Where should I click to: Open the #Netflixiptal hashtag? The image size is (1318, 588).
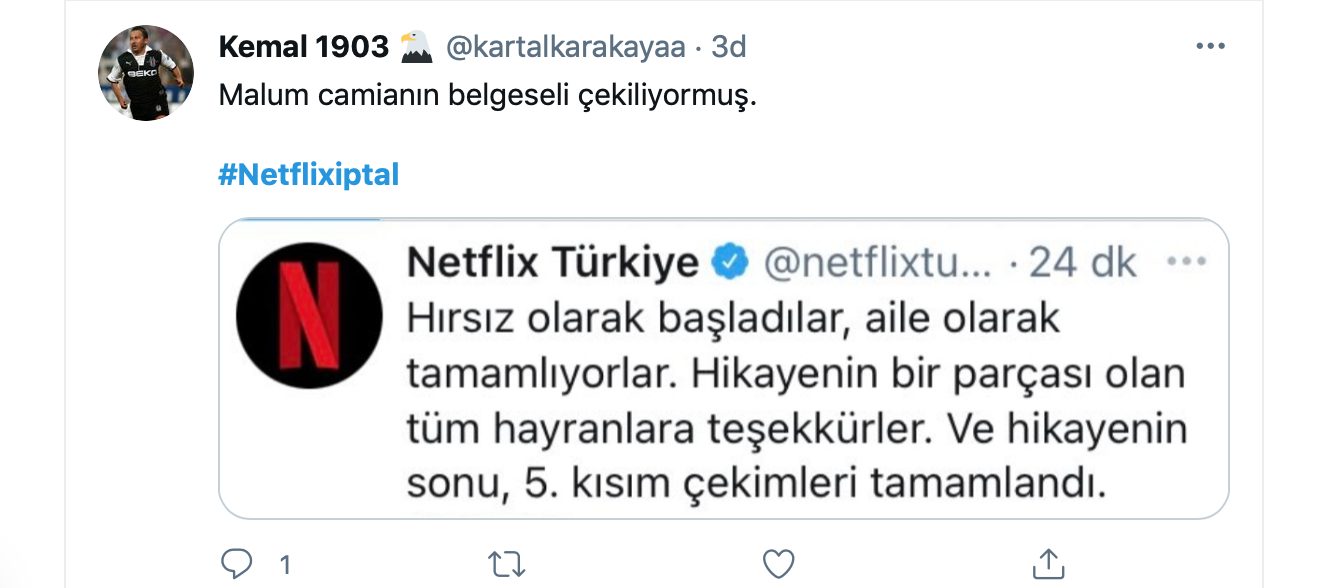(x=308, y=175)
